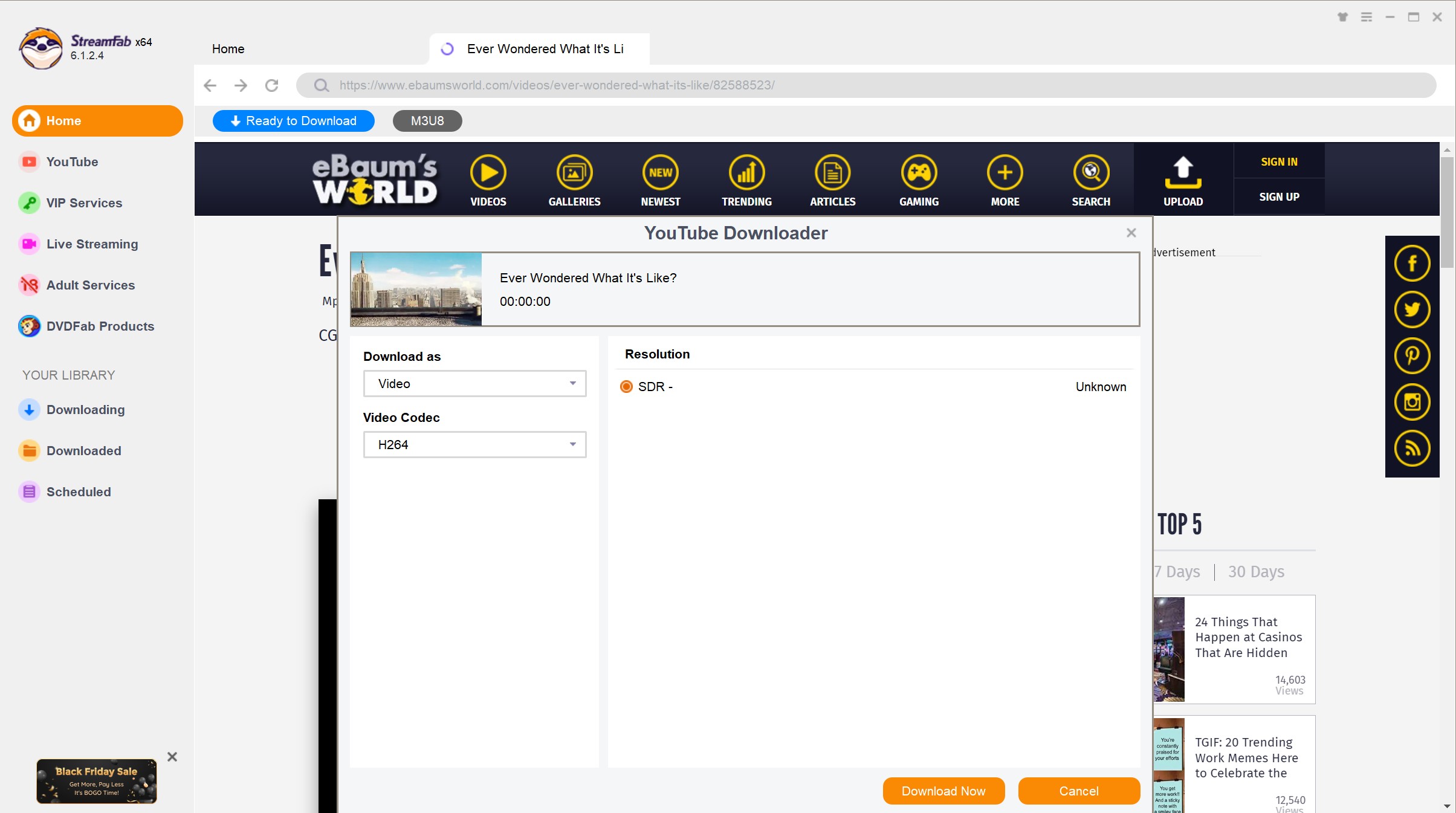Click the SIGN IN link
1456x813 pixels.
[1279, 162]
